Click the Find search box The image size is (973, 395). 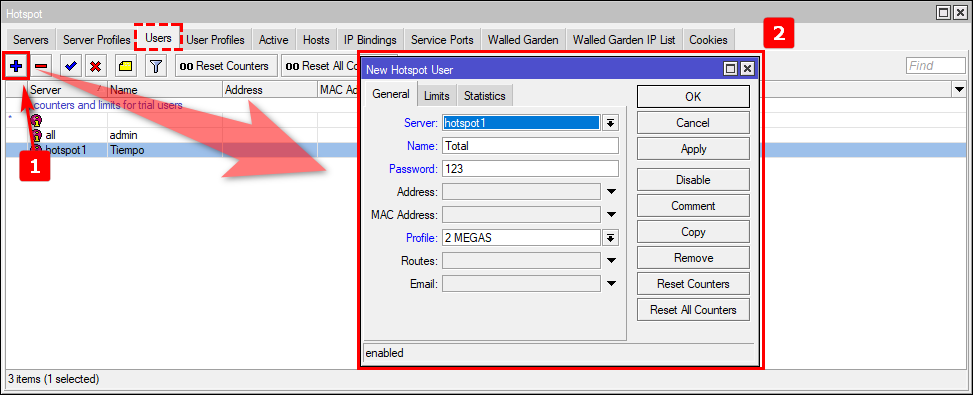936,66
